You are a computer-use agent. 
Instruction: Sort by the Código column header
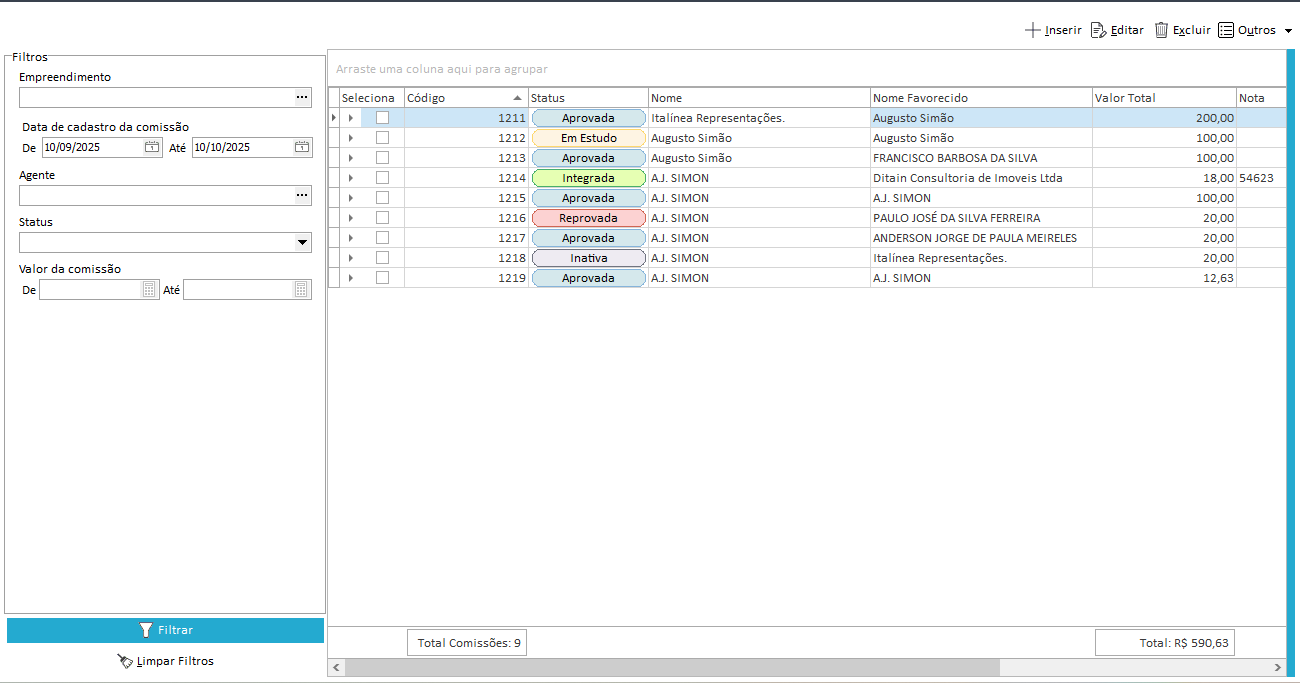[x=466, y=98]
